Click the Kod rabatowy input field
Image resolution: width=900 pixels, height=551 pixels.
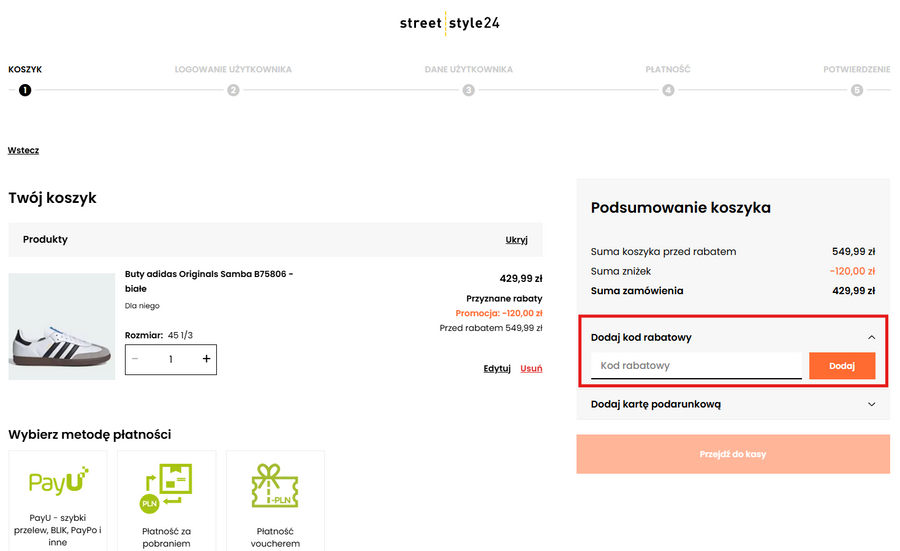(696, 366)
